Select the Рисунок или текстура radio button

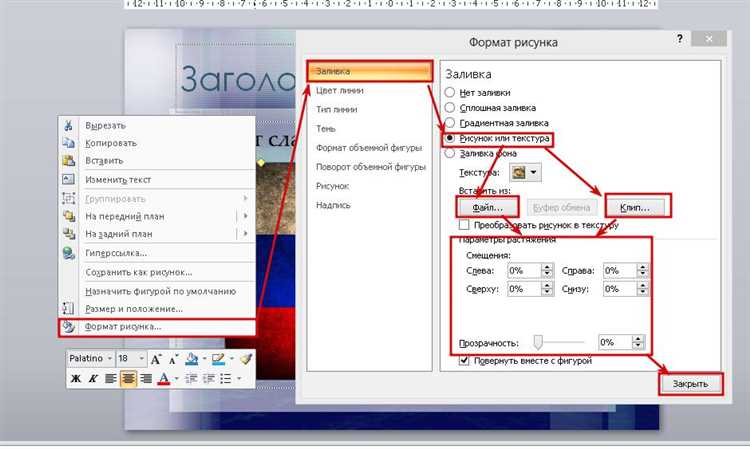coord(450,138)
